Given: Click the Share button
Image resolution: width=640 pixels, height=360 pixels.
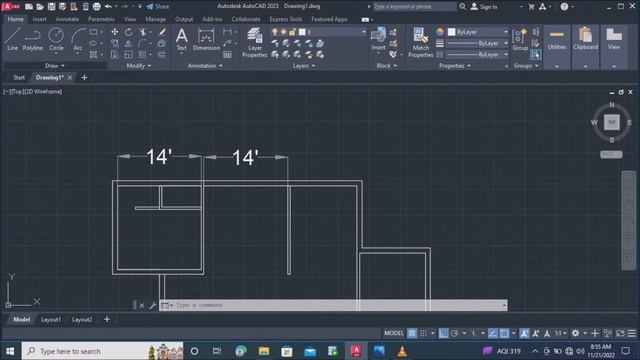Looking at the screenshot, I should click(x=158, y=7).
